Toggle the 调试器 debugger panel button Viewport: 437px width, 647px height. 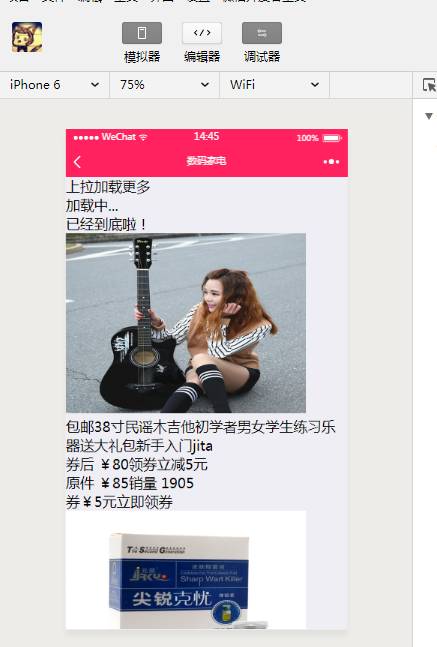pos(262,33)
